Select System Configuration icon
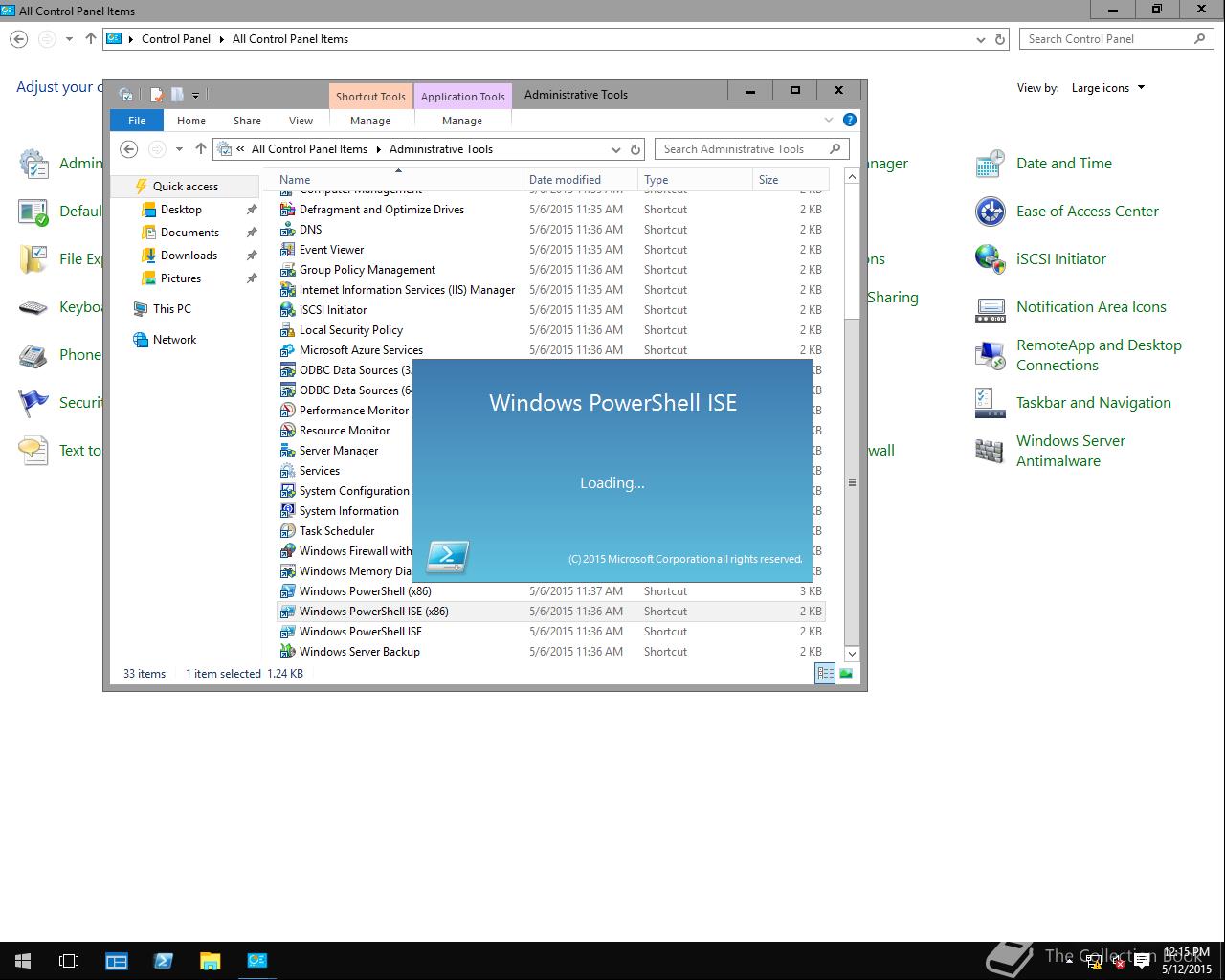1225x980 pixels. (x=287, y=491)
